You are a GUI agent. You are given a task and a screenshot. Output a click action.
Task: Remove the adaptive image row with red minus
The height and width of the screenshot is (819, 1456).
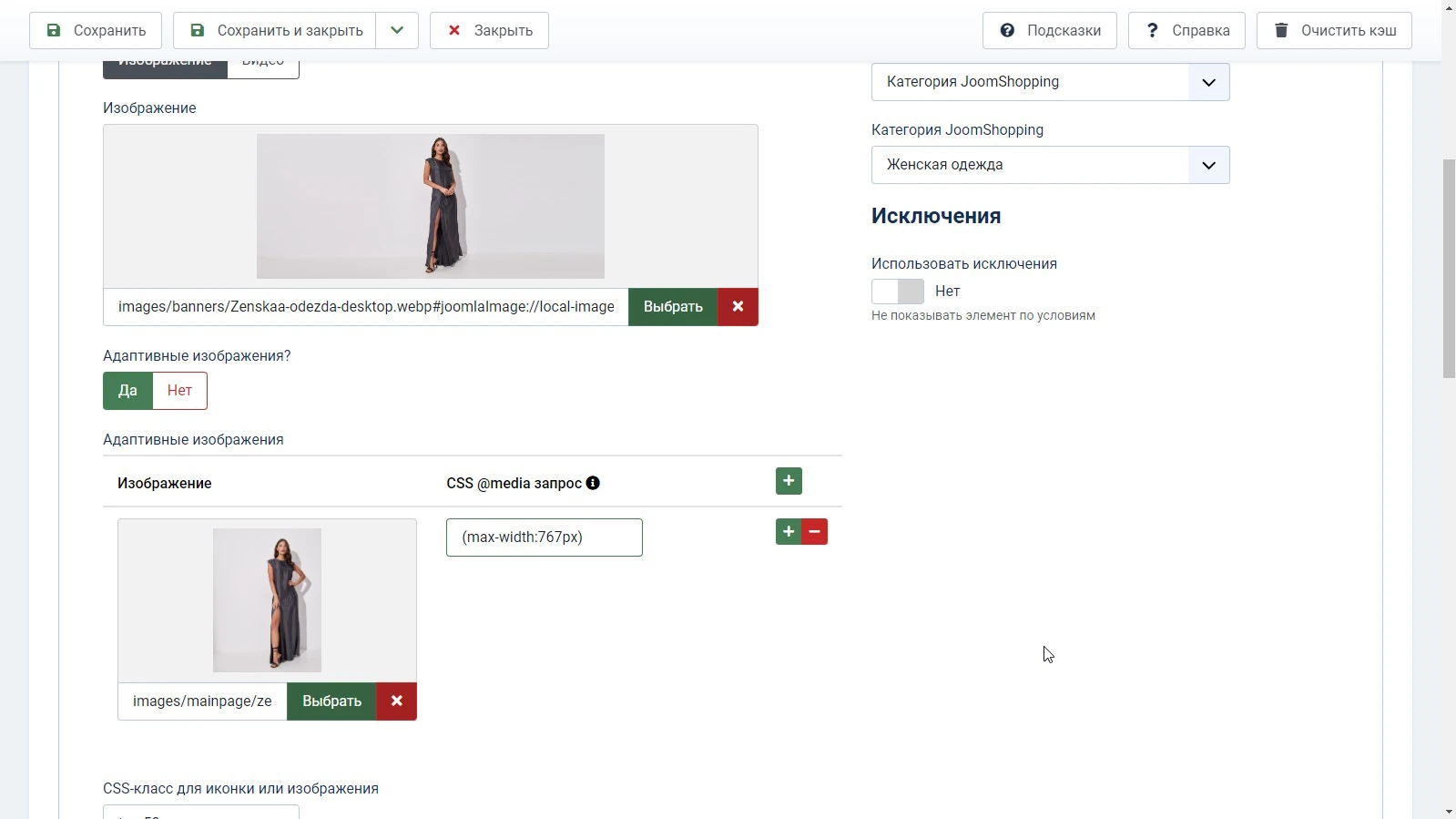click(x=815, y=532)
